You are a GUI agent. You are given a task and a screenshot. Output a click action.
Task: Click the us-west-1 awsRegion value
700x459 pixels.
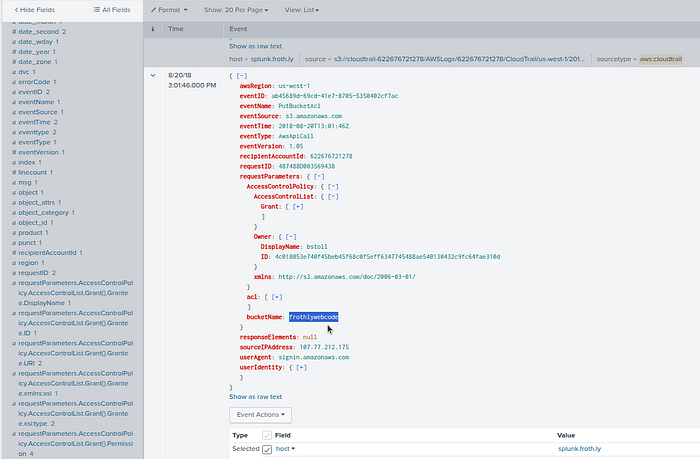(x=294, y=86)
